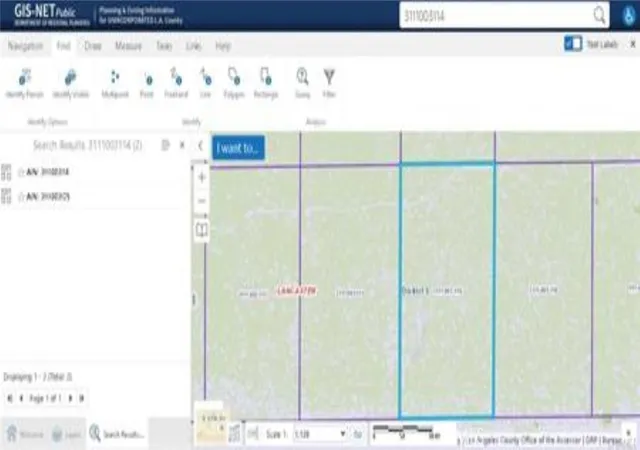Select second AIN search result
The height and width of the screenshot is (450, 640).
click(x=48, y=197)
